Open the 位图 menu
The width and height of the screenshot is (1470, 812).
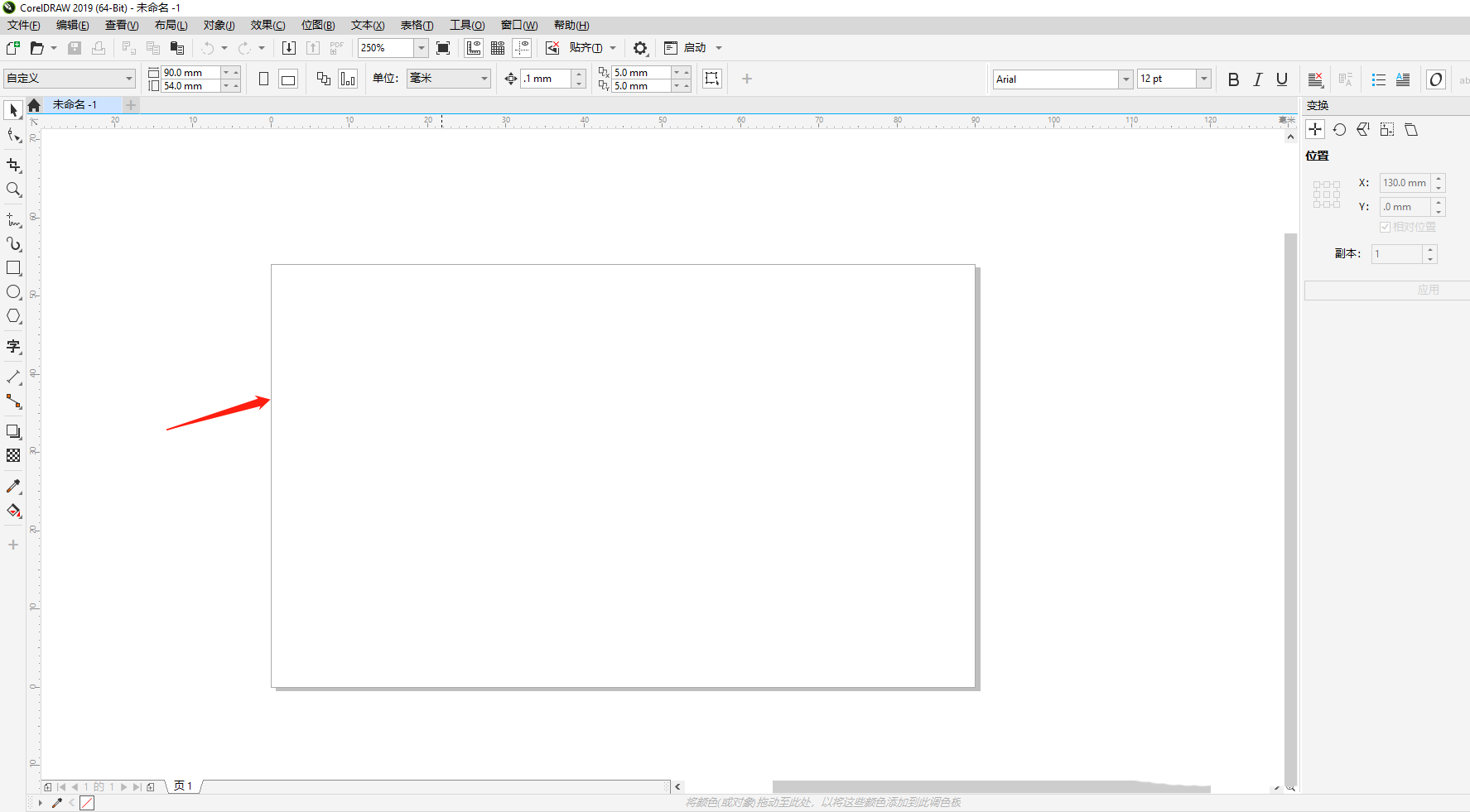(318, 25)
